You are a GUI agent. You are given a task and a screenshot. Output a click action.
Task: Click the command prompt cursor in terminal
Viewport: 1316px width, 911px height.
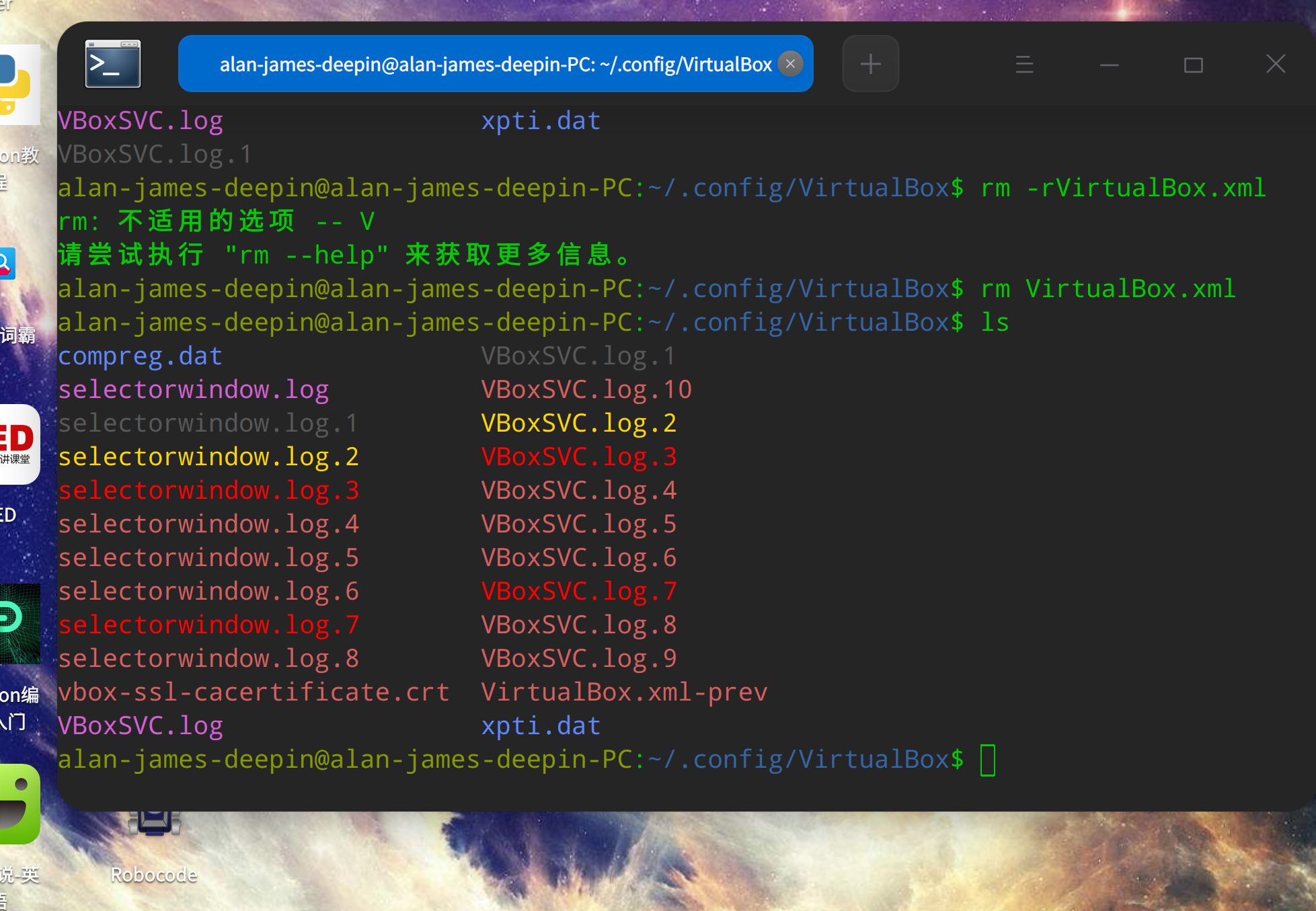(987, 760)
